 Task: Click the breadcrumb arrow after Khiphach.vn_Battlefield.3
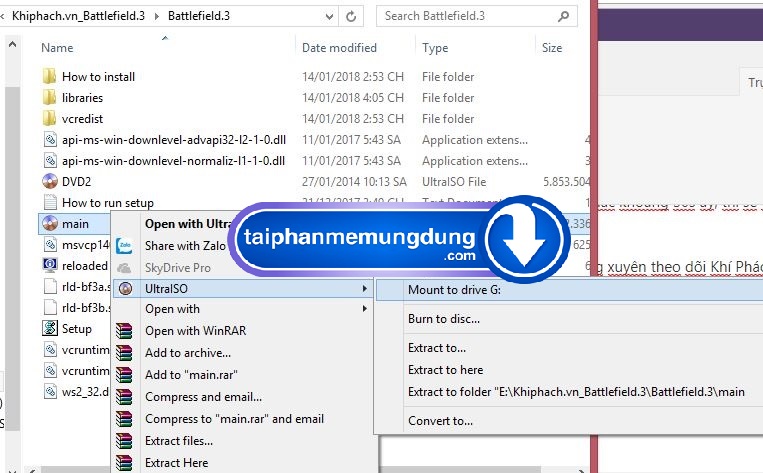coord(156,16)
